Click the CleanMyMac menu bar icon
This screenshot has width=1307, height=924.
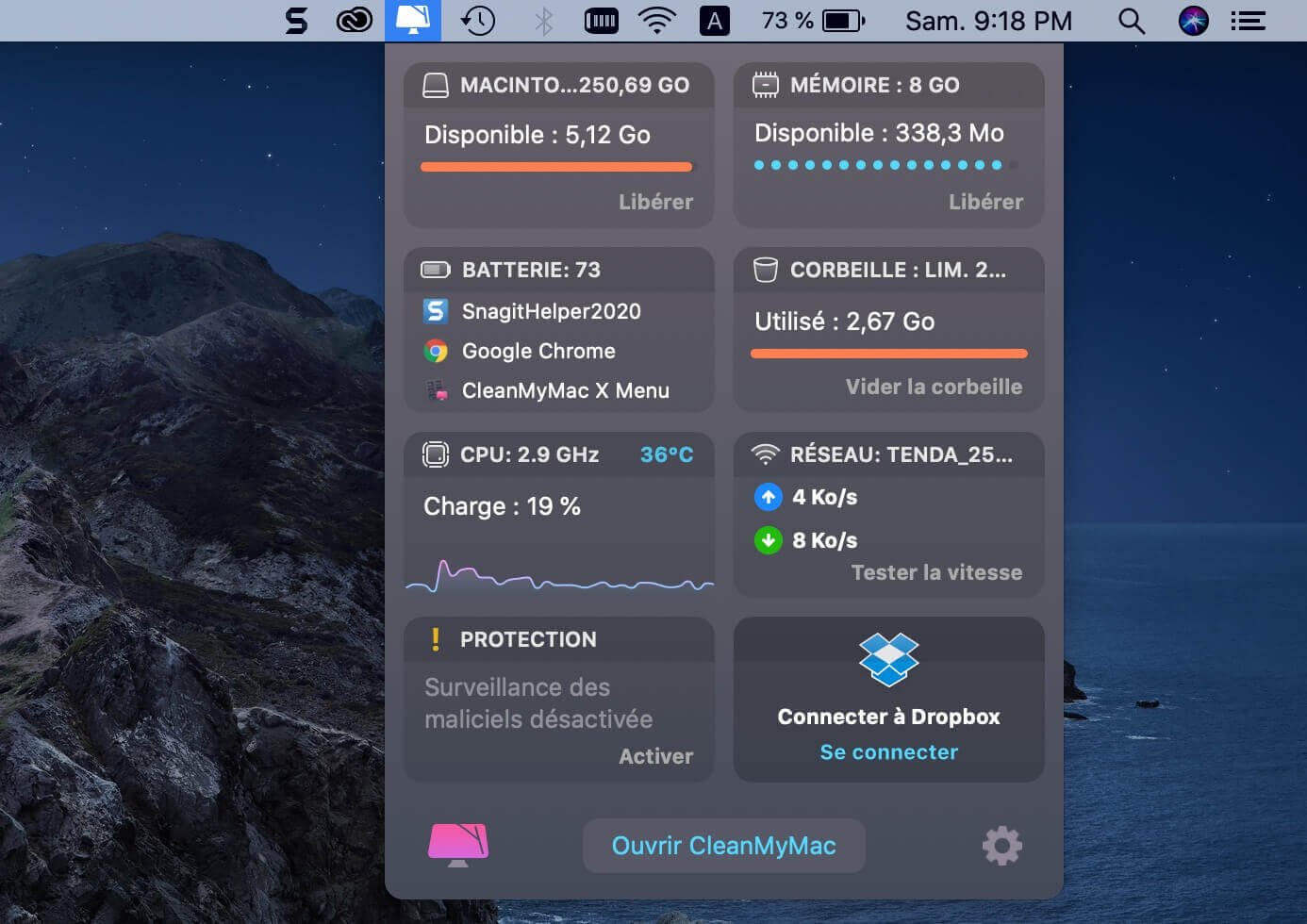tap(413, 21)
